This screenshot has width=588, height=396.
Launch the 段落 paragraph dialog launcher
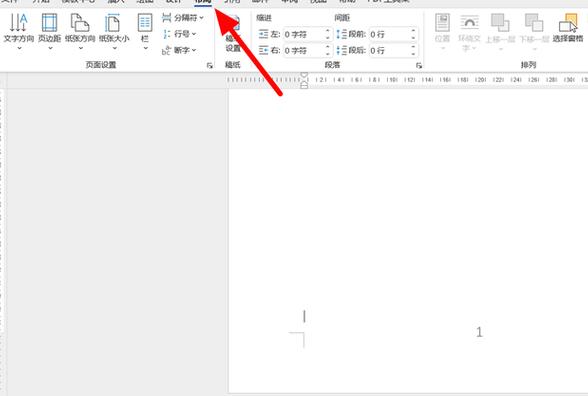[418, 66]
